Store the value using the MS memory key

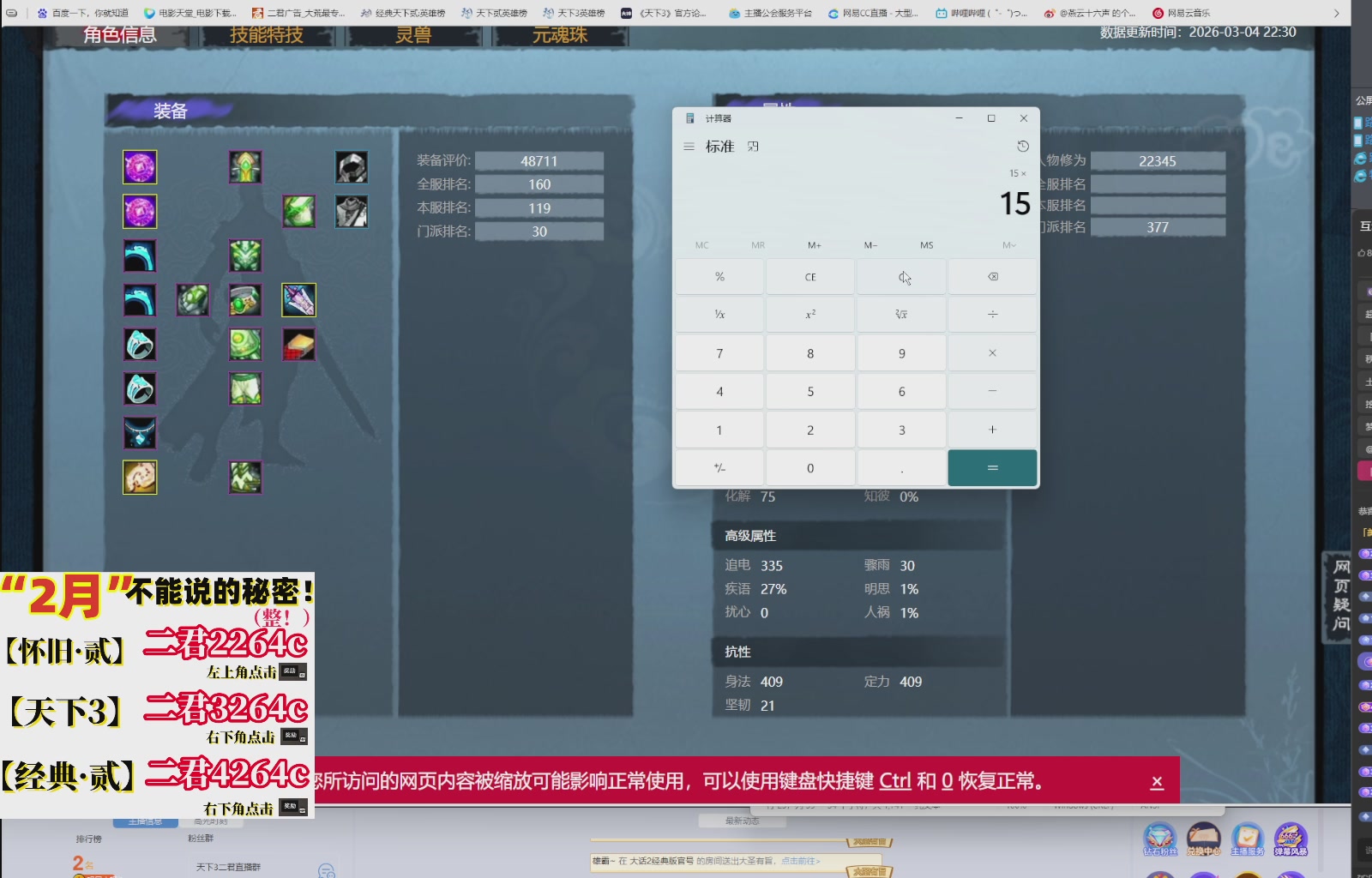(x=926, y=245)
